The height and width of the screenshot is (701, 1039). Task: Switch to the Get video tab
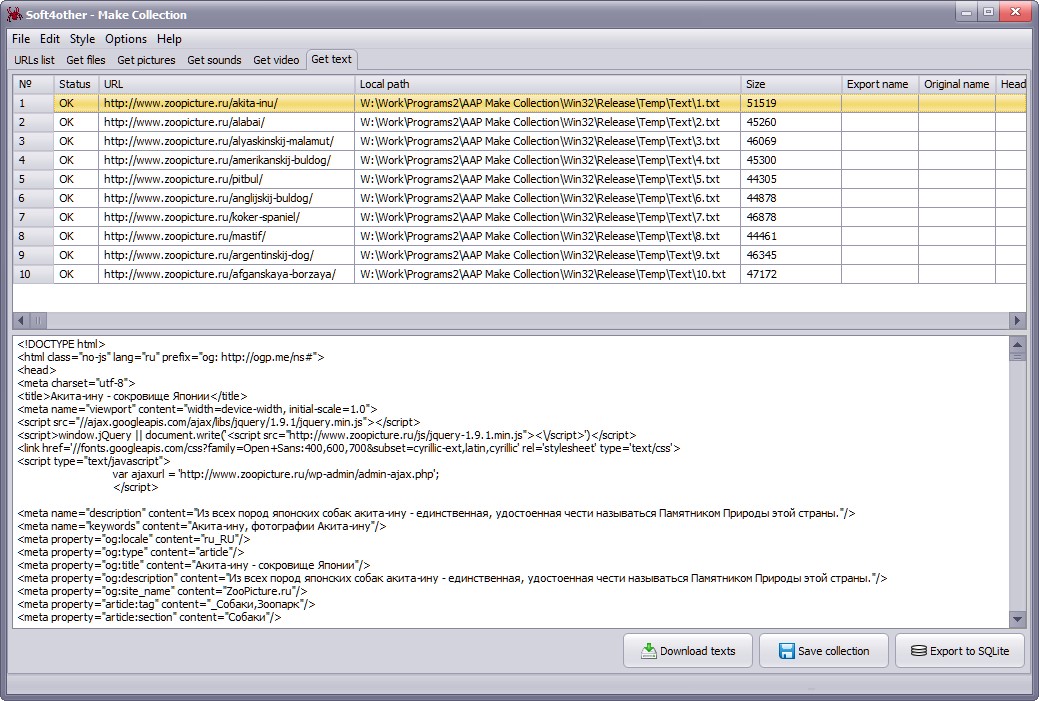click(276, 60)
